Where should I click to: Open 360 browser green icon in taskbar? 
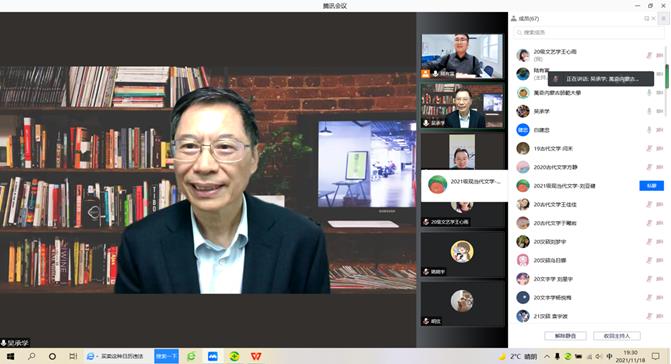(191, 356)
